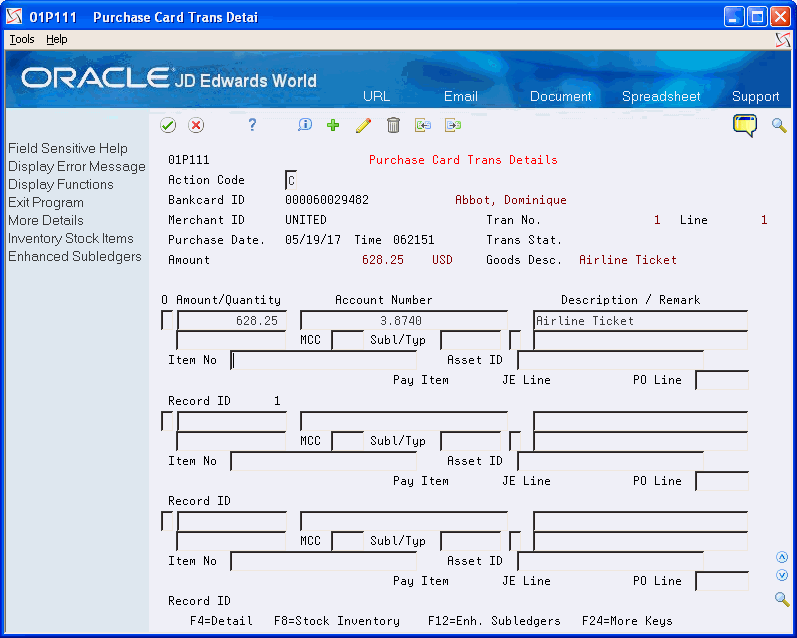Click F24=More Keys function key label
The height and width of the screenshot is (638, 797).
(x=627, y=621)
